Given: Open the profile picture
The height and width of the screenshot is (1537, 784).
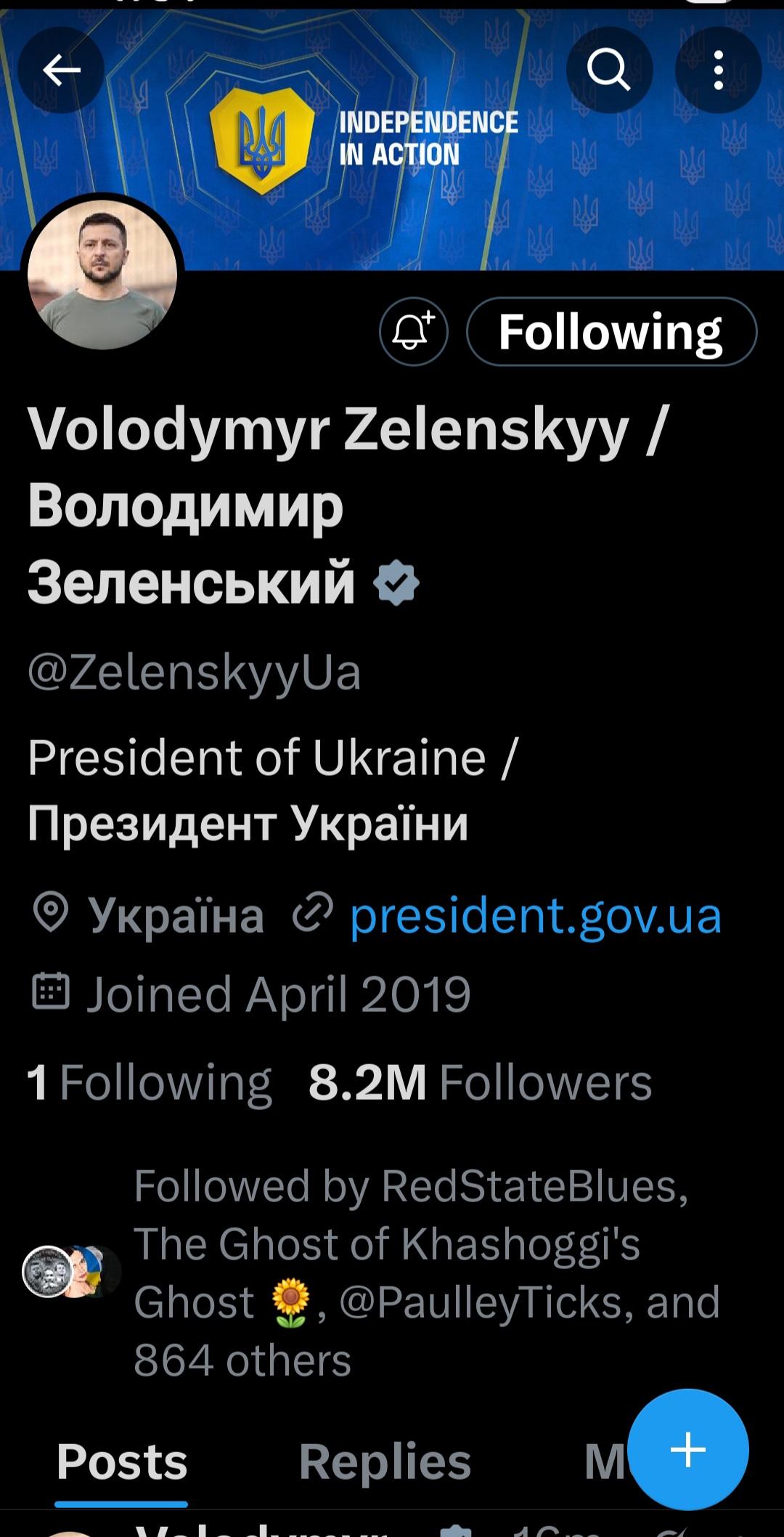Looking at the screenshot, I should (102, 272).
